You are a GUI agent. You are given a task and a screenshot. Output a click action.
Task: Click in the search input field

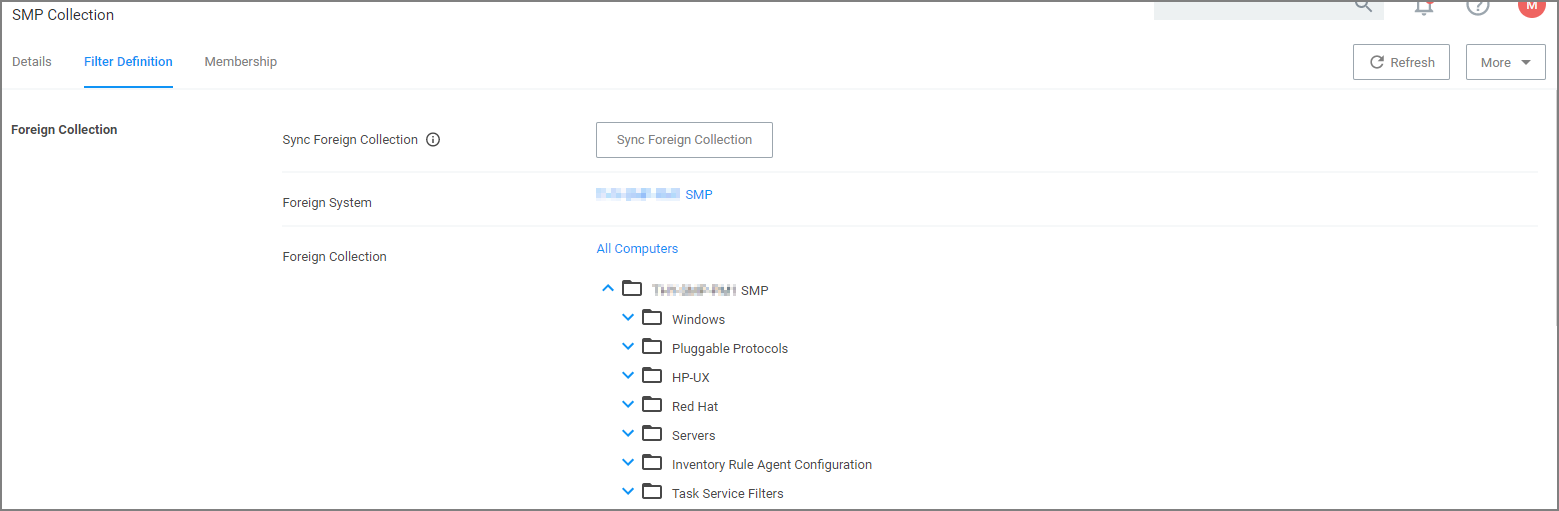[1250, 8]
